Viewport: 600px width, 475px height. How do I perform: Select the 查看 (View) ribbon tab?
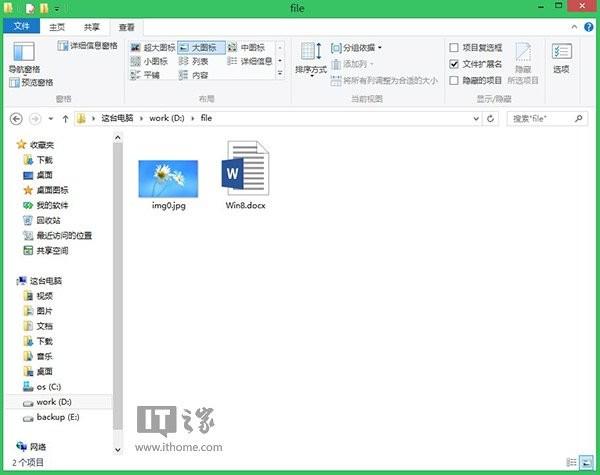pos(127,27)
